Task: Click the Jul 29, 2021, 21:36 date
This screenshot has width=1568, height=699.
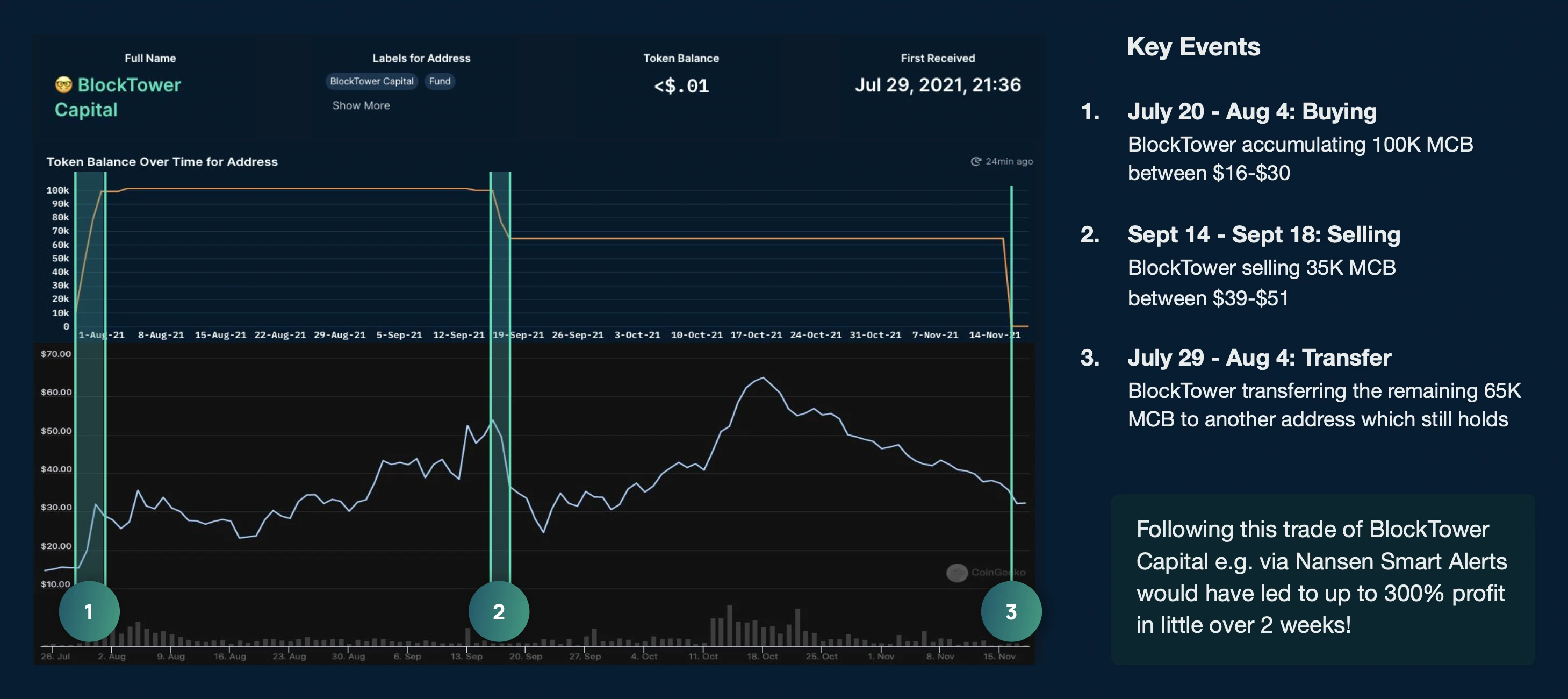Action: (937, 84)
